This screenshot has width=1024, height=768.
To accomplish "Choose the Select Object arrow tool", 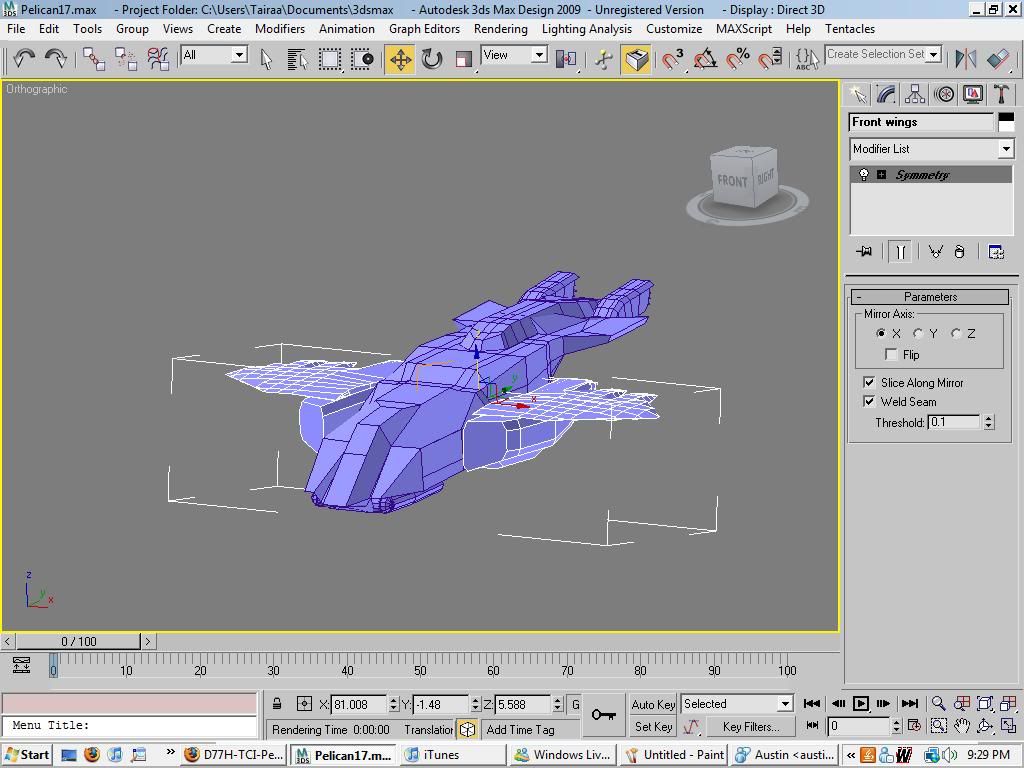I will coord(266,59).
